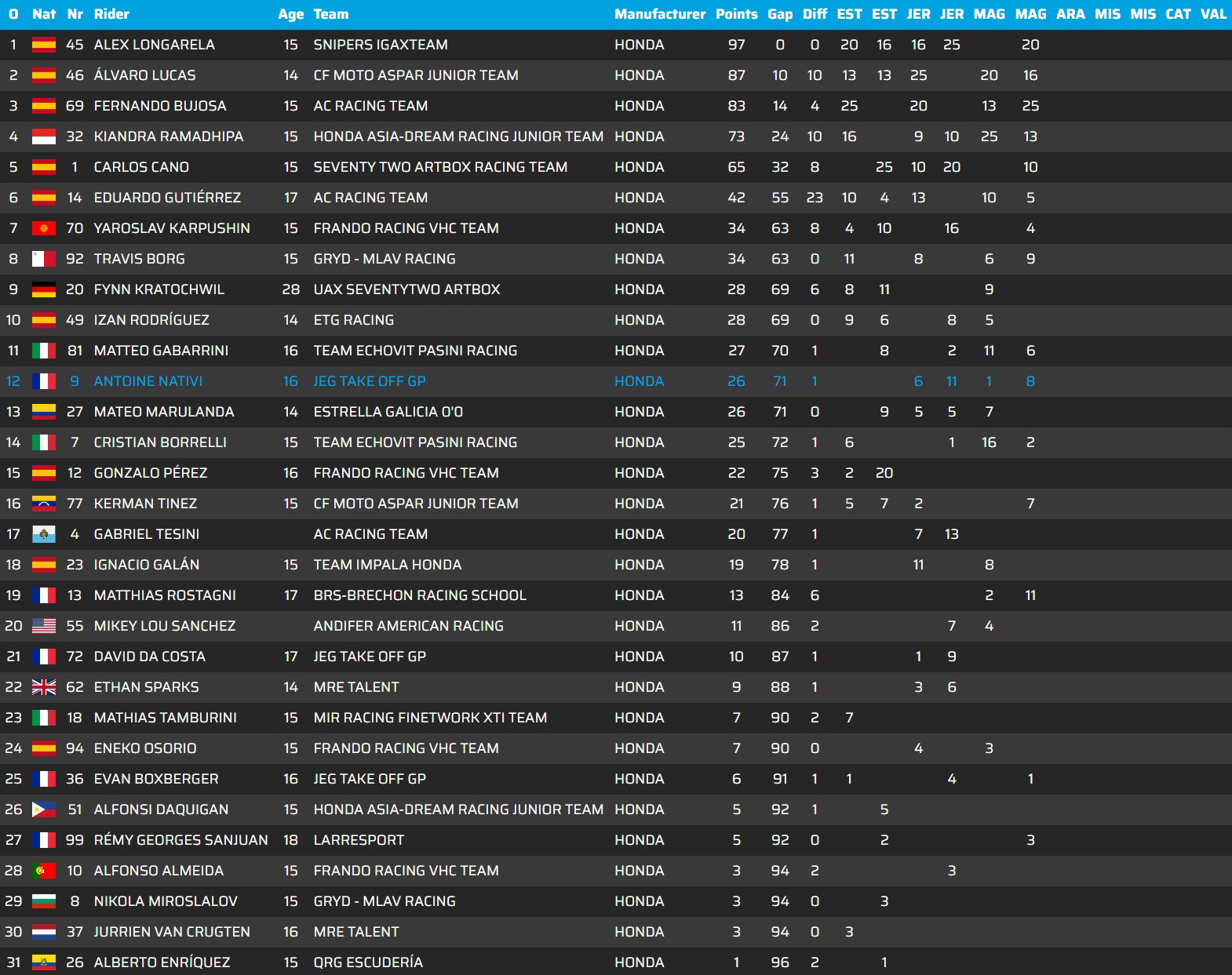Select the ARA race column header
This screenshot has width=1232, height=975.
(x=1070, y=14)
